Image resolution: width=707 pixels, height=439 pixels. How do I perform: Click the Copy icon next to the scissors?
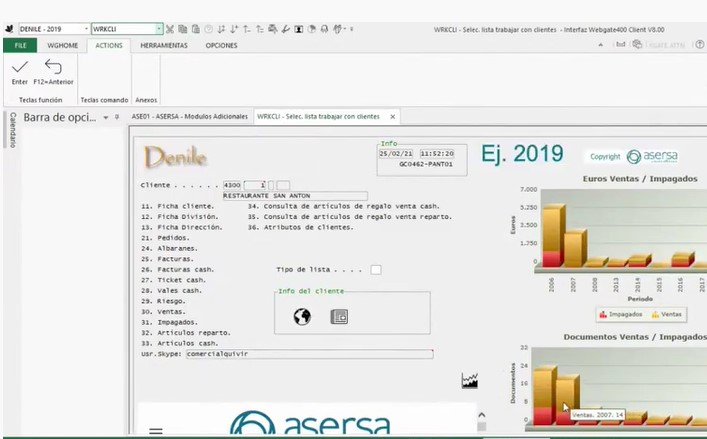(x=183, y=29)
